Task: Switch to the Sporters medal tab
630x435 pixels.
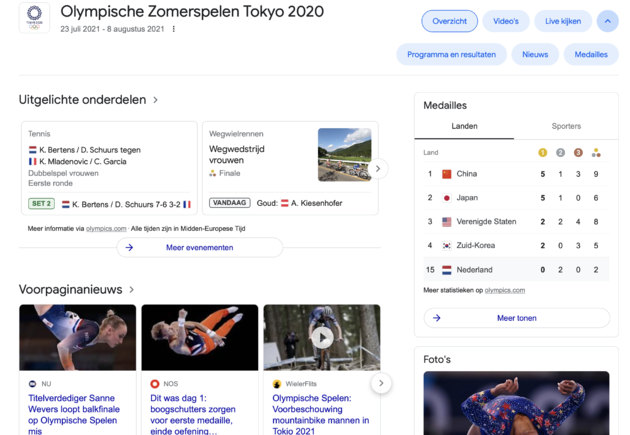Action: [x=566, y=126]
